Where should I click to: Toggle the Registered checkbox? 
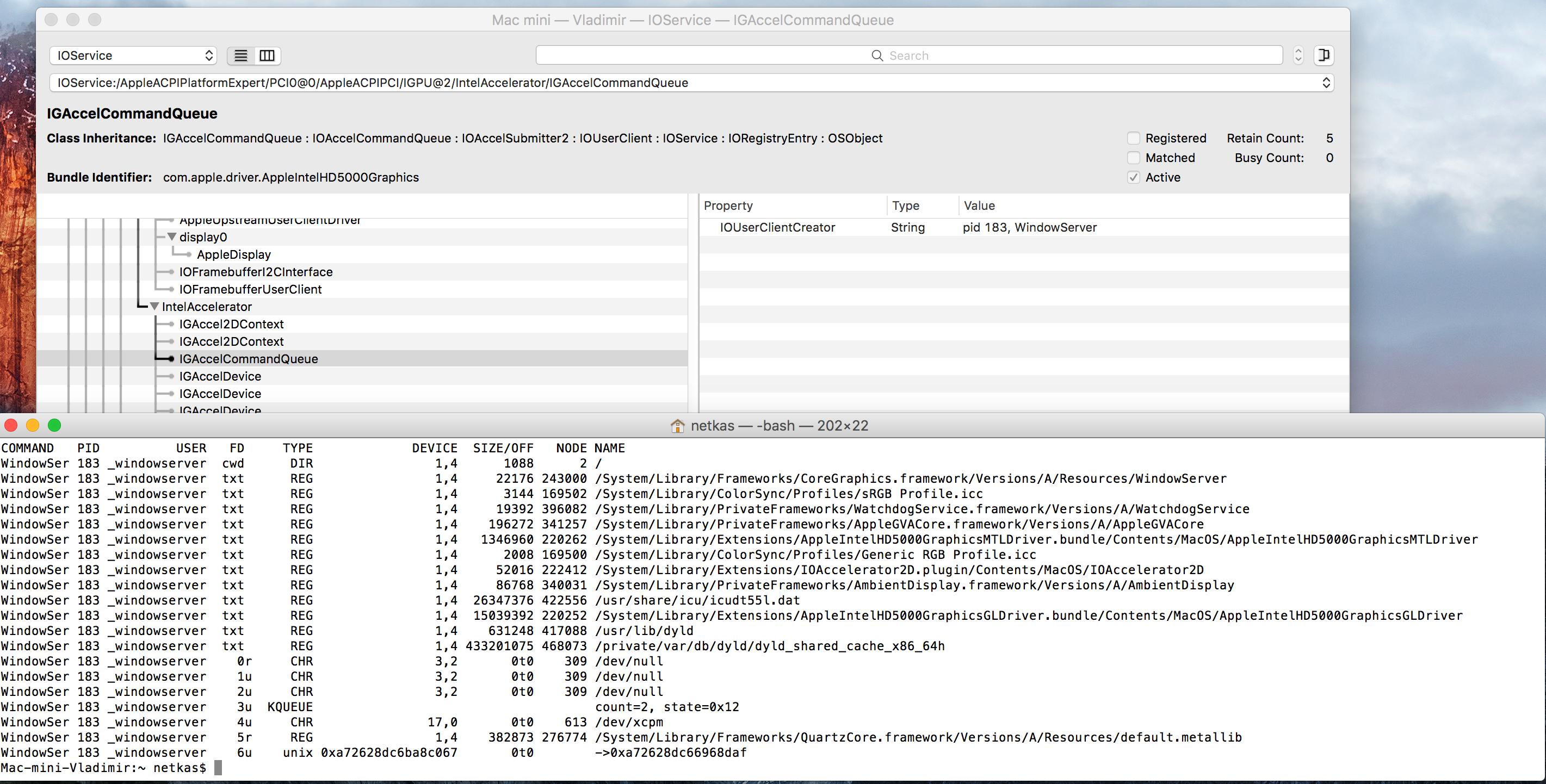1133,139
